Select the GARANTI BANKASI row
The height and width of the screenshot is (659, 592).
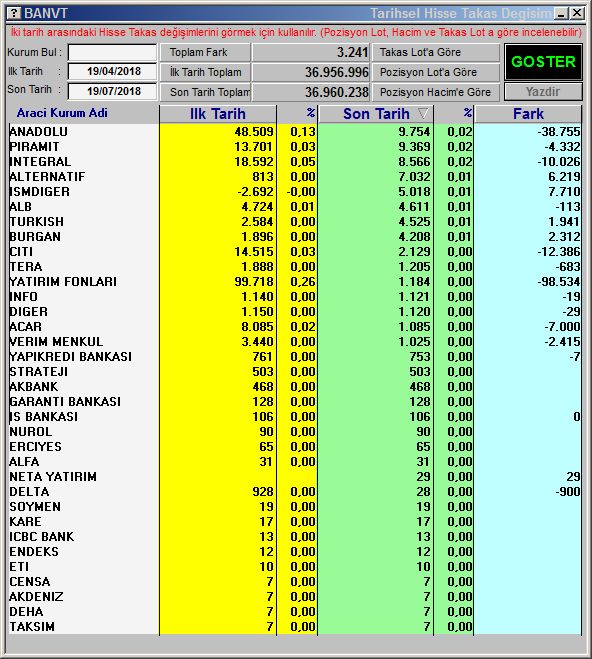coord(295,402)
